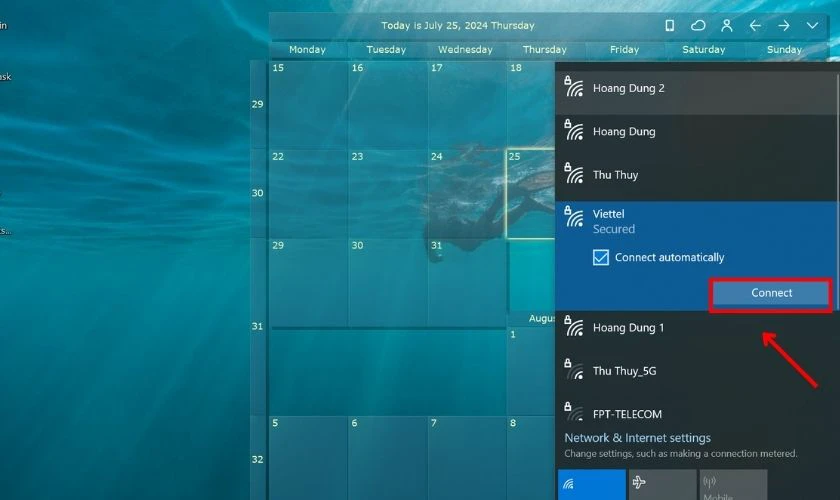This screenshot has width=840, height=500.
Task: Click the Wednesday column header
Action: pos(465,50)
